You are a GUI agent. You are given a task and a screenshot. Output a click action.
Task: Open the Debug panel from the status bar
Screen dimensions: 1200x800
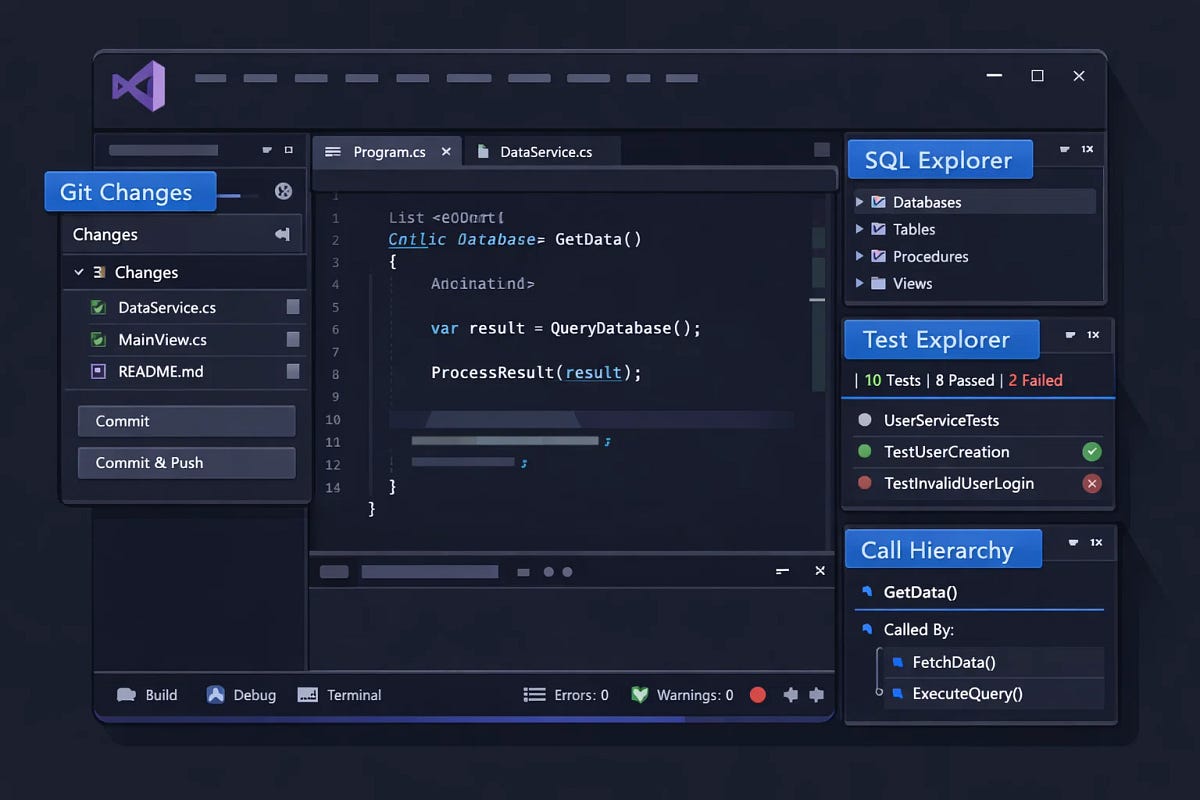(x=216, y=694)
